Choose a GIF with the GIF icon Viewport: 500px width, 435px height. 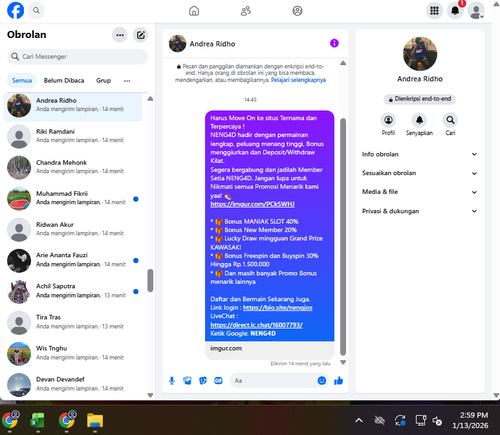click(218, 381)
